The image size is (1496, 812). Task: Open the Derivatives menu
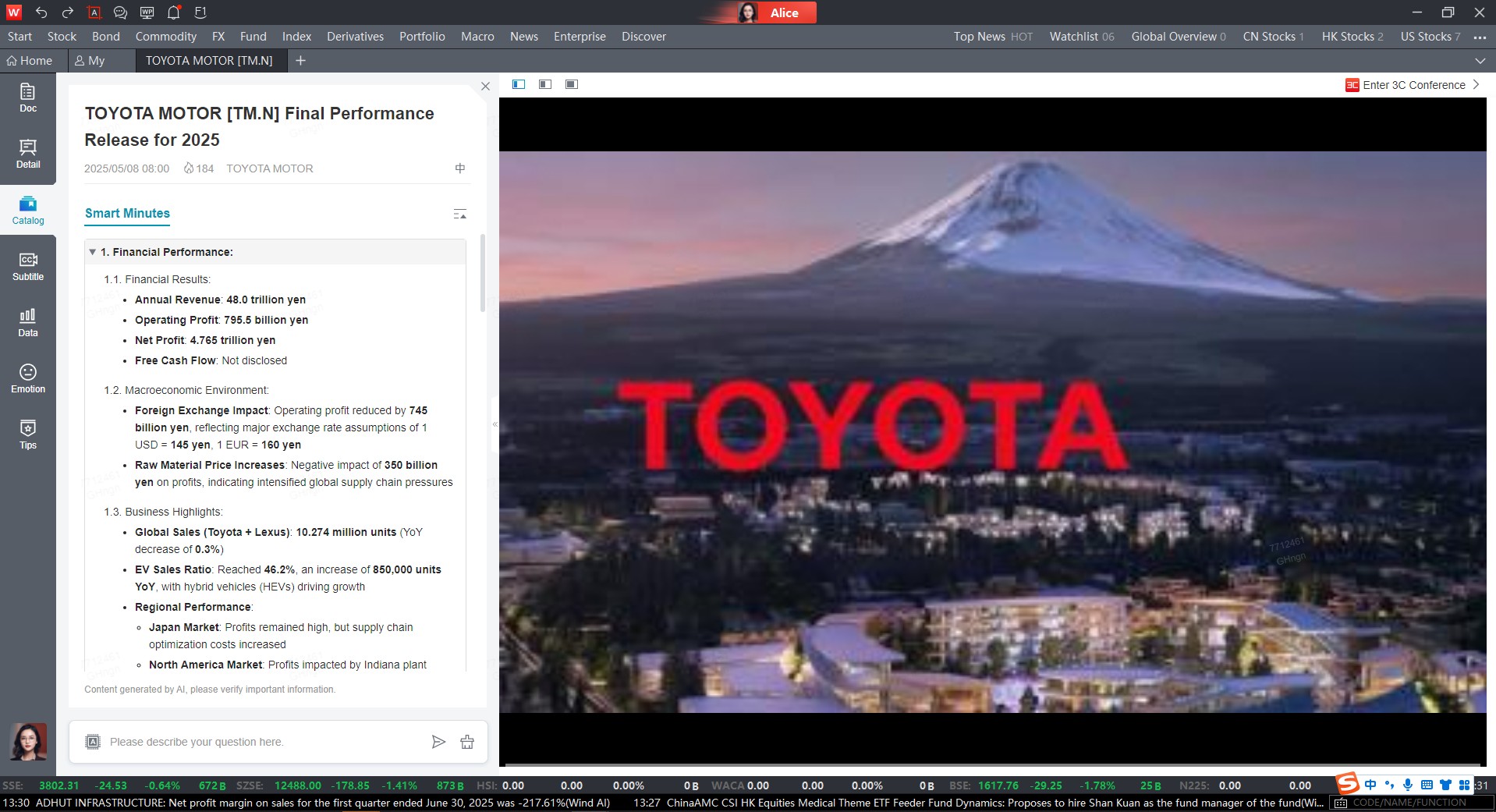pos(355,37)
